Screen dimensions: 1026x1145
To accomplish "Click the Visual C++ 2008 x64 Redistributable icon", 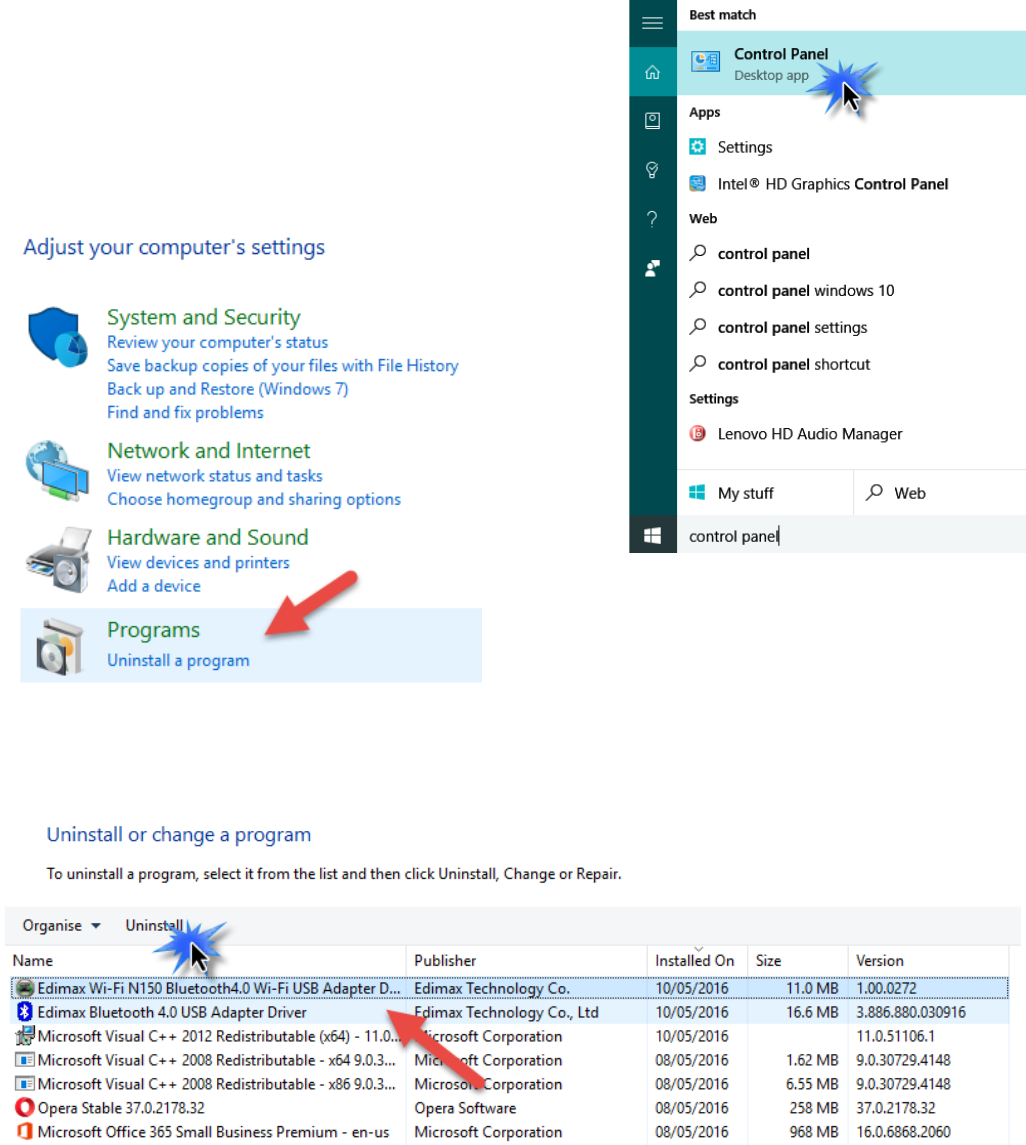I will pos(25,1060).
